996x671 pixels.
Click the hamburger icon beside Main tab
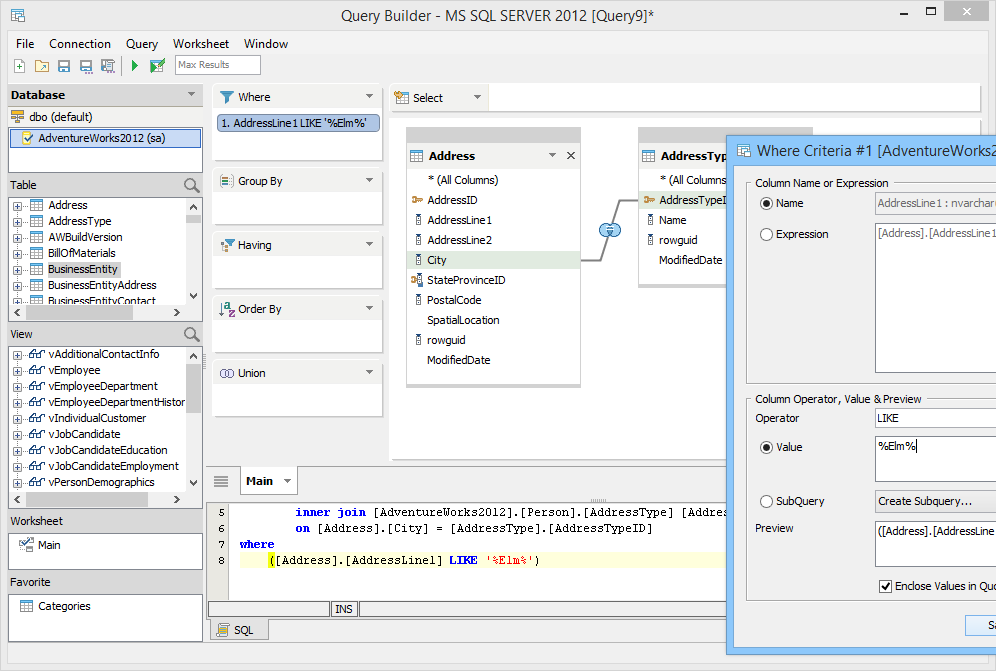click(221, 482)
